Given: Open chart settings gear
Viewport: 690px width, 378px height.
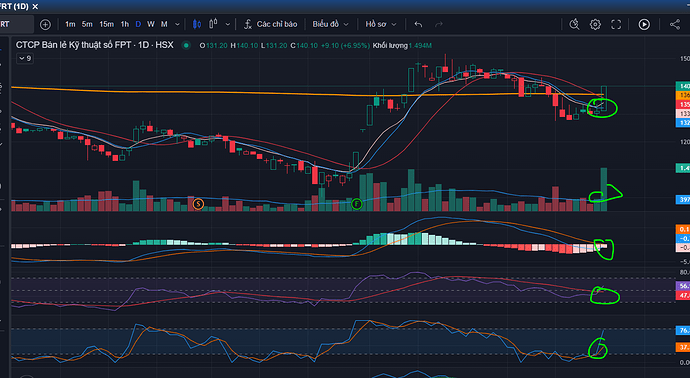Looking at the screenshot, I should 595,25.
